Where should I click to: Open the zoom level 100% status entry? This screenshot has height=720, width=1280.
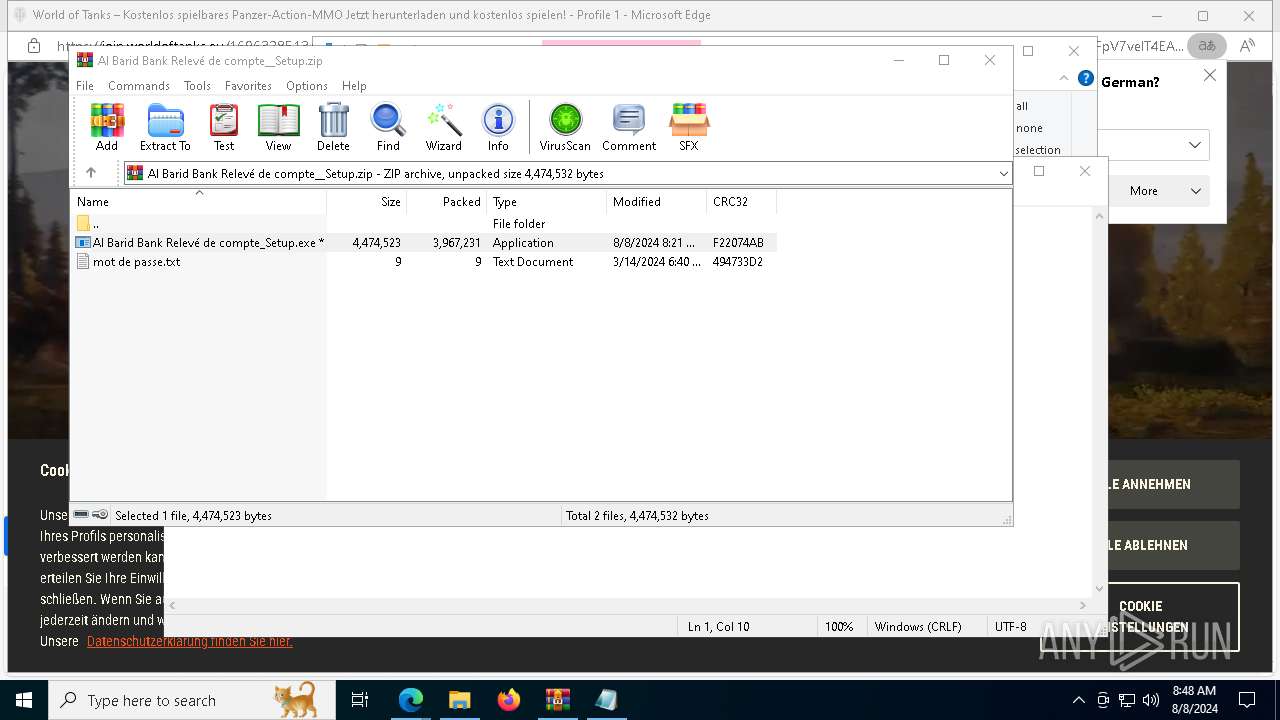click(x=839, y=627)
